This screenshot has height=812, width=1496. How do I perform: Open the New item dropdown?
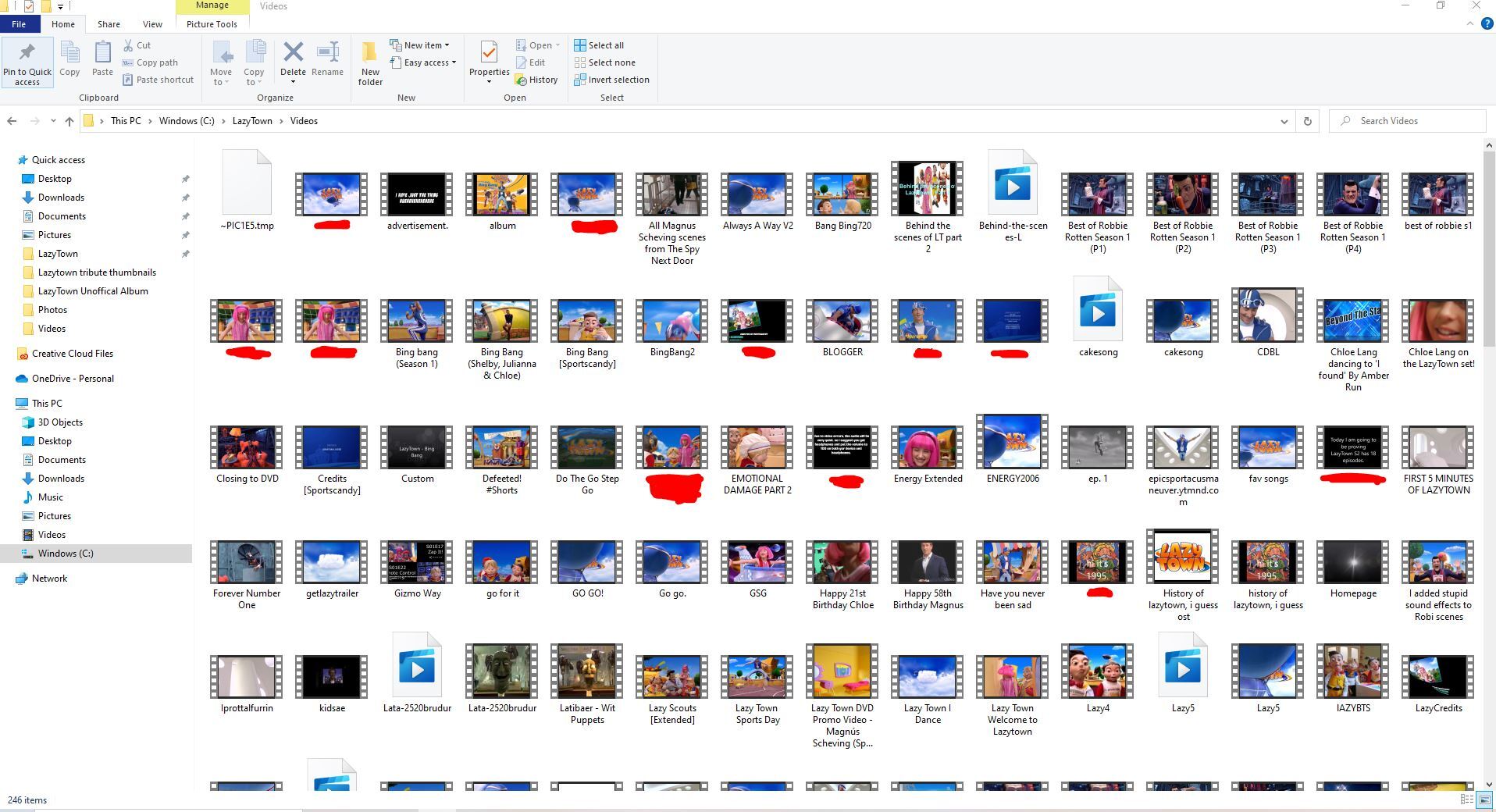420,45
